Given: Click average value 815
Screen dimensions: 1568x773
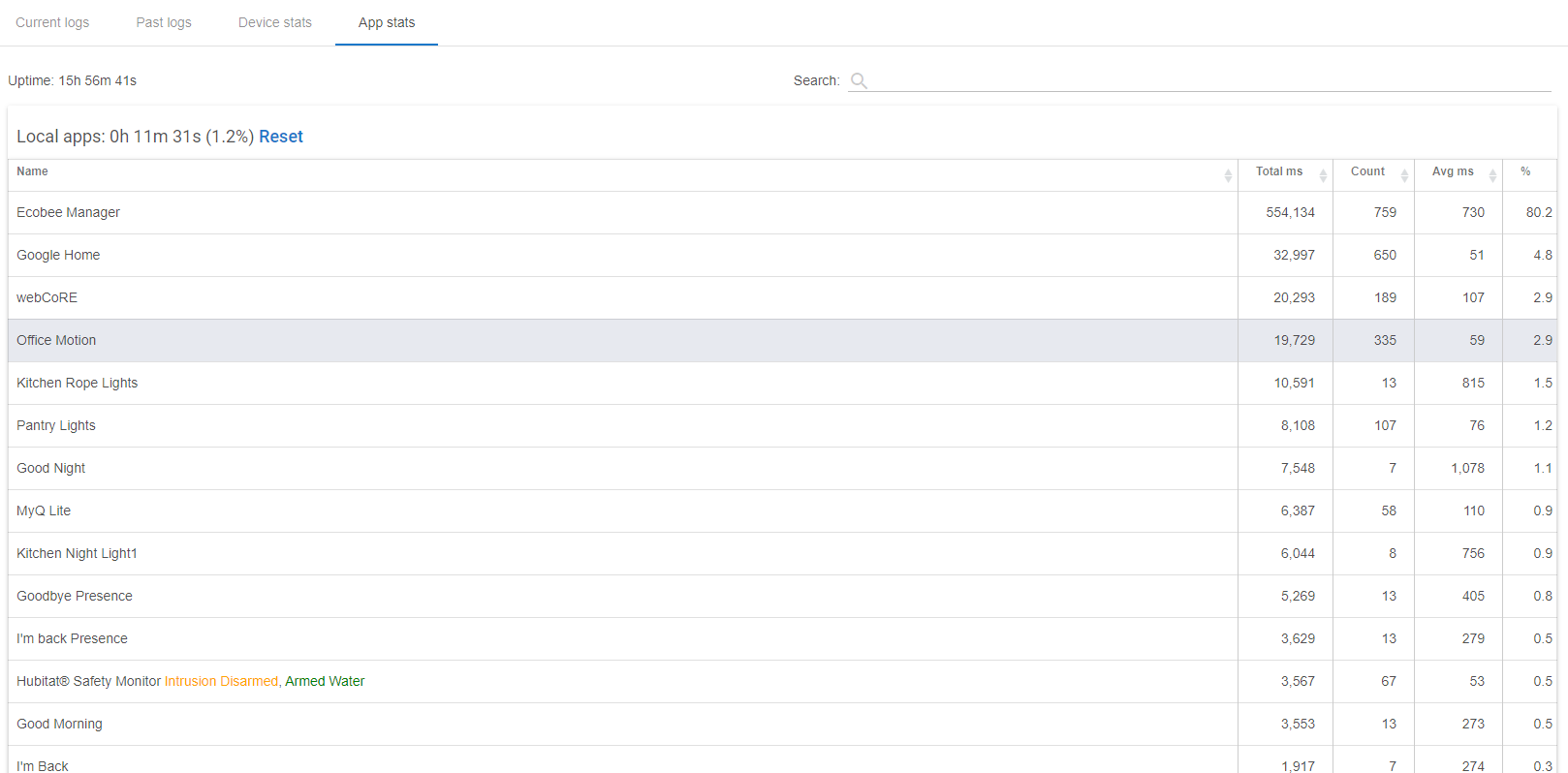Looking at the screenshot, I should [1473, 383].
